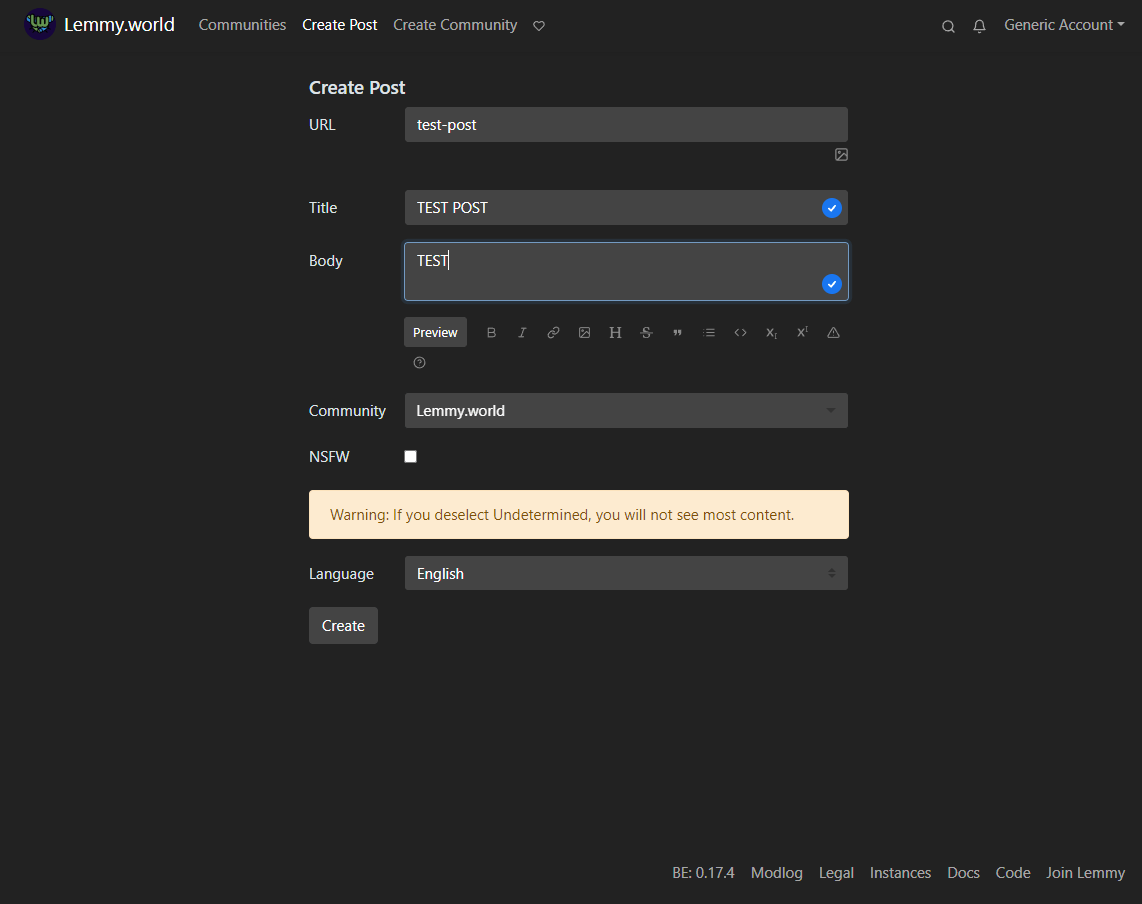Open the Language selector
Viewport: 1142px width, 904px height.
click(626, 573)
